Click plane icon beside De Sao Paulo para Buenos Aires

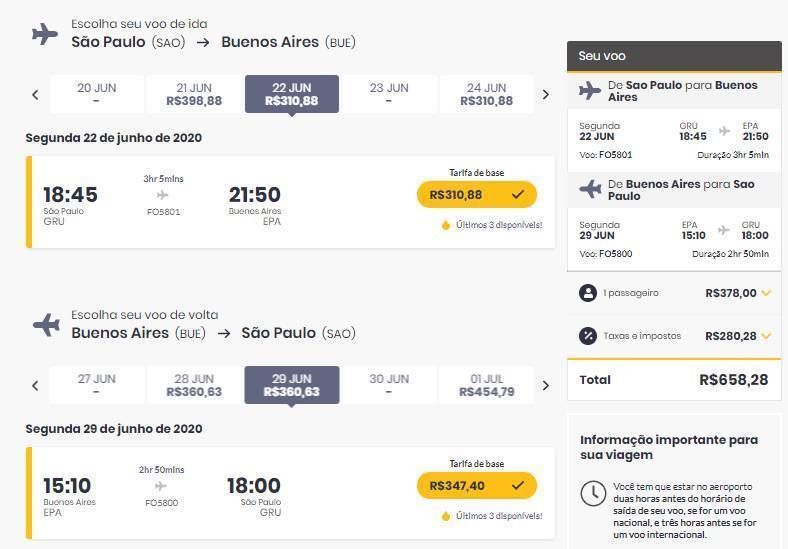589,91
